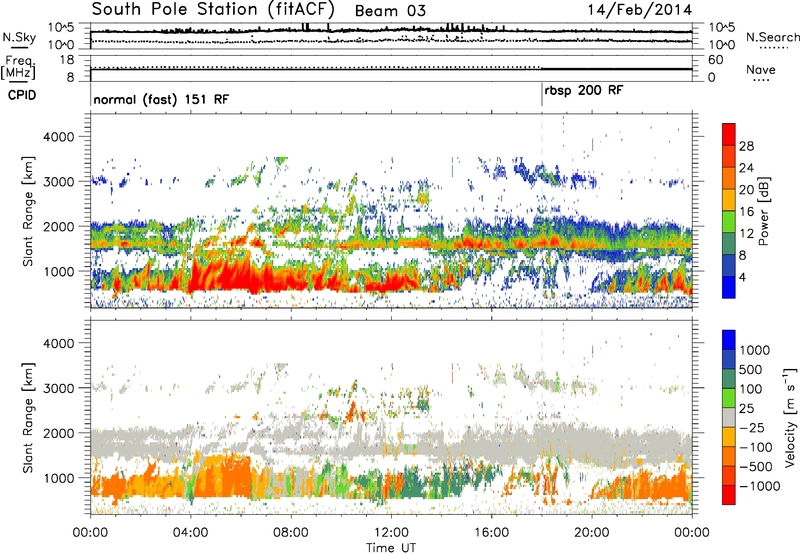Image resolution: width=800 pixels, height=554 pixels.
Task: Click the "N.Search" legend label
Action: pyautogui.click(x=773, y=37)
